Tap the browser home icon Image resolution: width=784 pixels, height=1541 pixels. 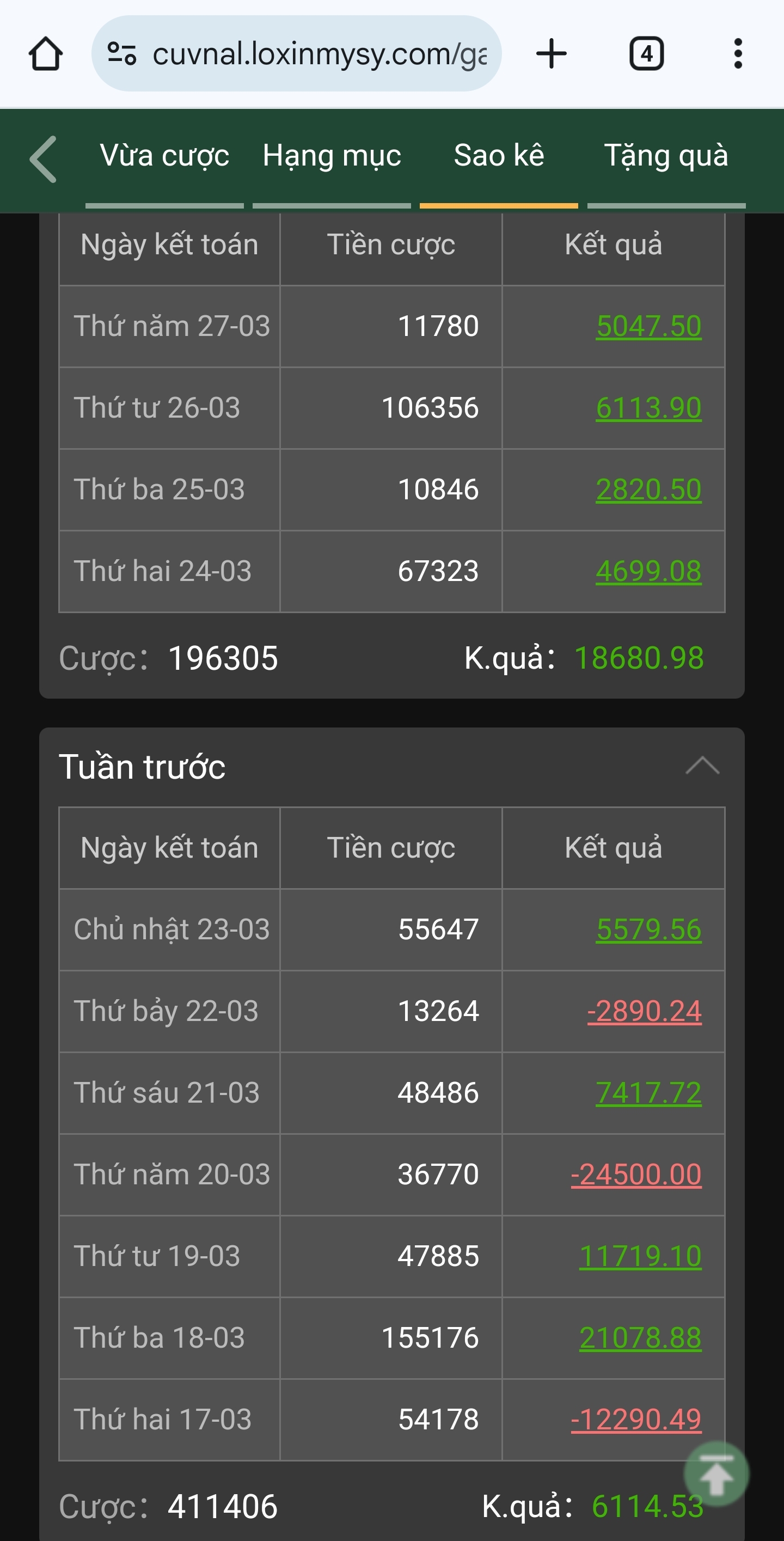45,54
